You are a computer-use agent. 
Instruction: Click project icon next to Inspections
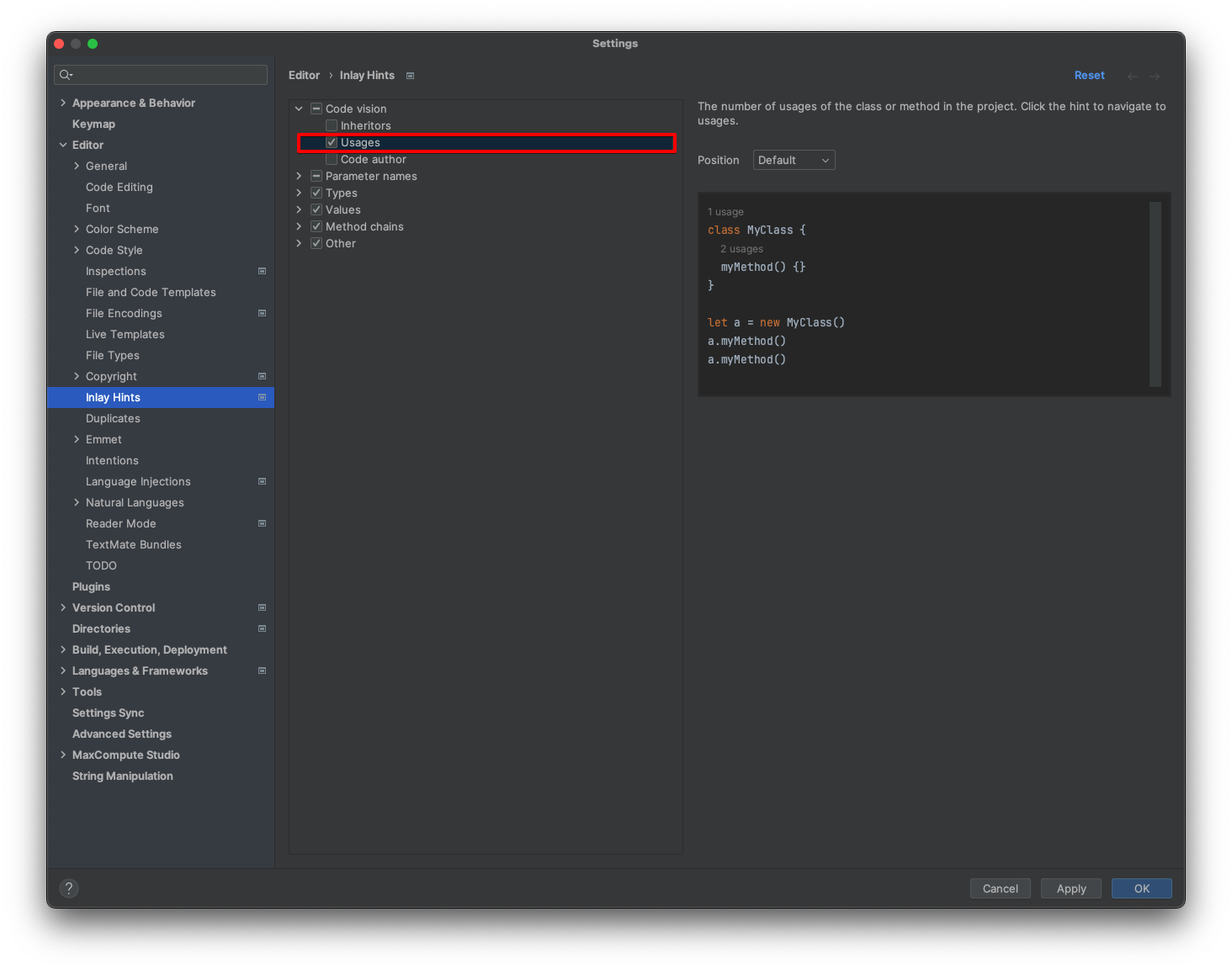click(x=262, y=271)
